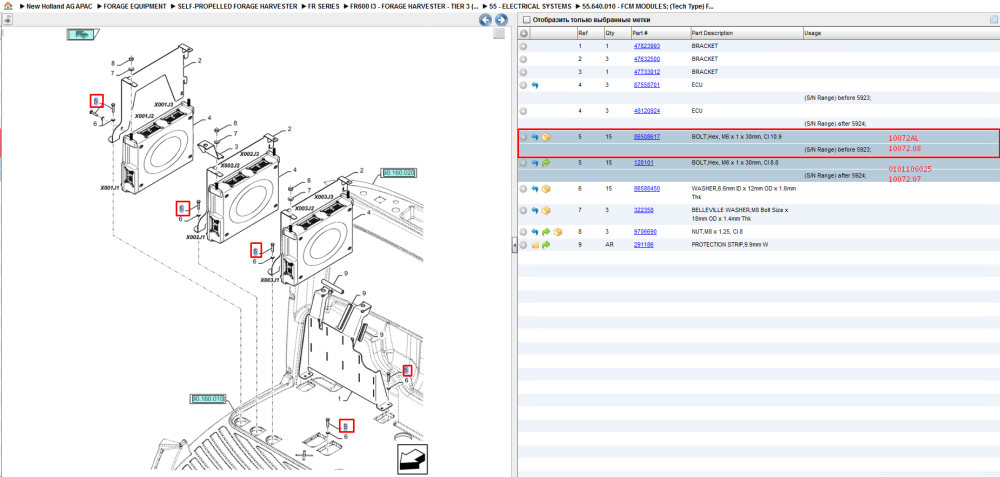The width and height of the screenshot is (1000, 477).
Task: Click green arrow icon for bolt 120101
Action: click(546, 163)
